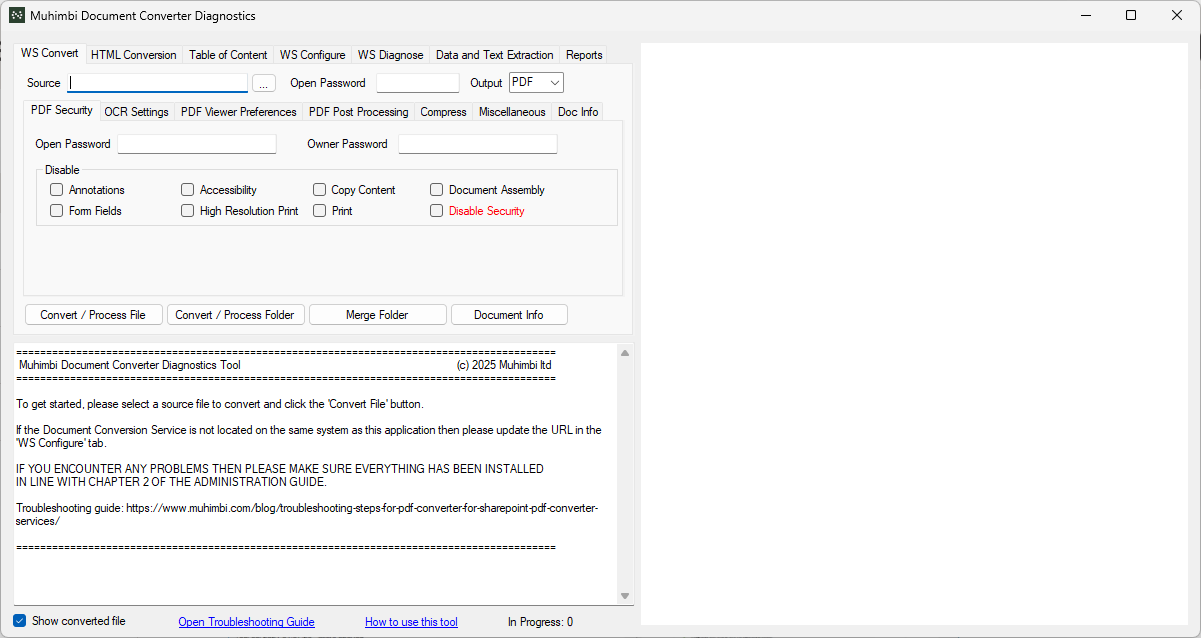Focus the Owner Password input field
The image size is (1201, 638).
[x=477, y=144]
